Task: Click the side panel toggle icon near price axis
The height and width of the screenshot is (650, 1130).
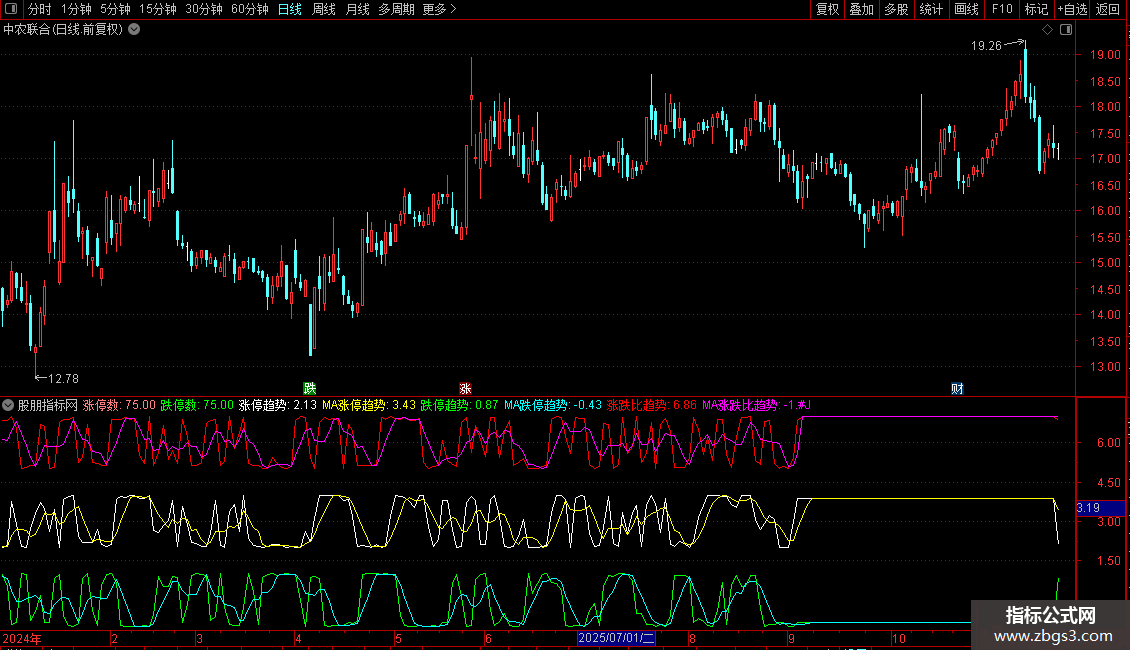Action: [1066, 30]
